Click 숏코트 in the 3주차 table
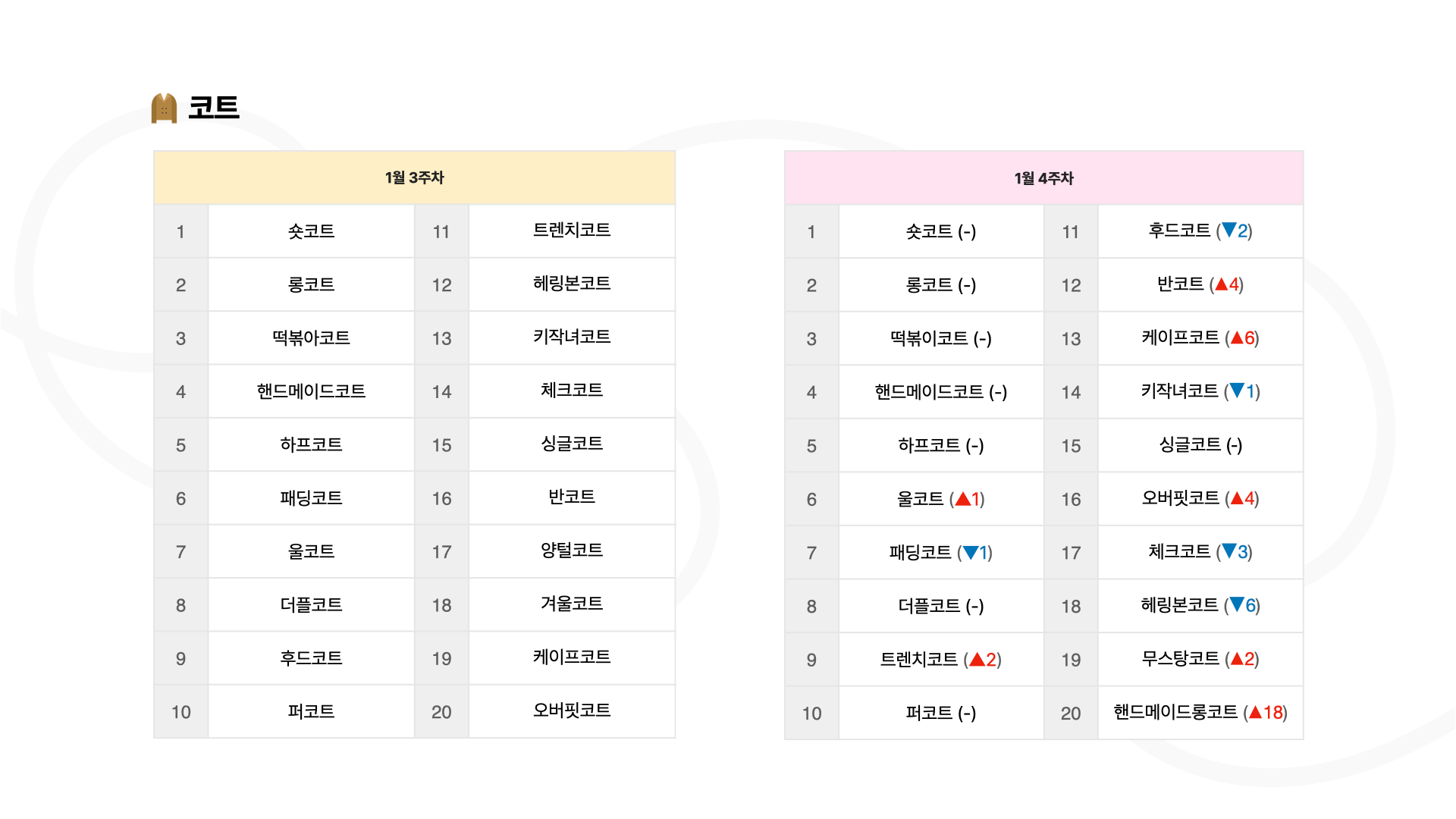Image resolution: width=1456 pixels, height=819 pixels. click(x=311, y=231)
